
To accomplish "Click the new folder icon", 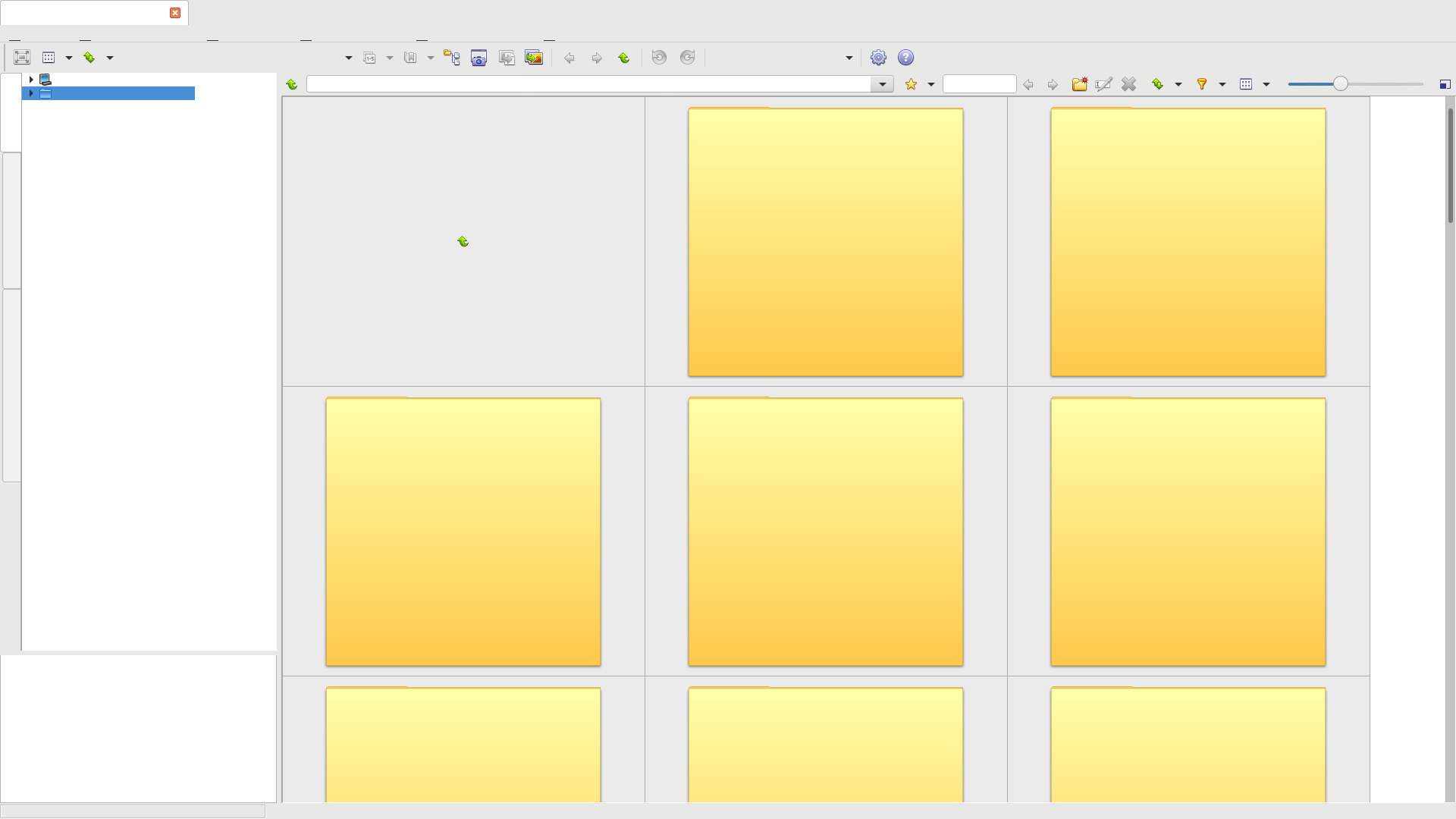I will pos(1079,84).
